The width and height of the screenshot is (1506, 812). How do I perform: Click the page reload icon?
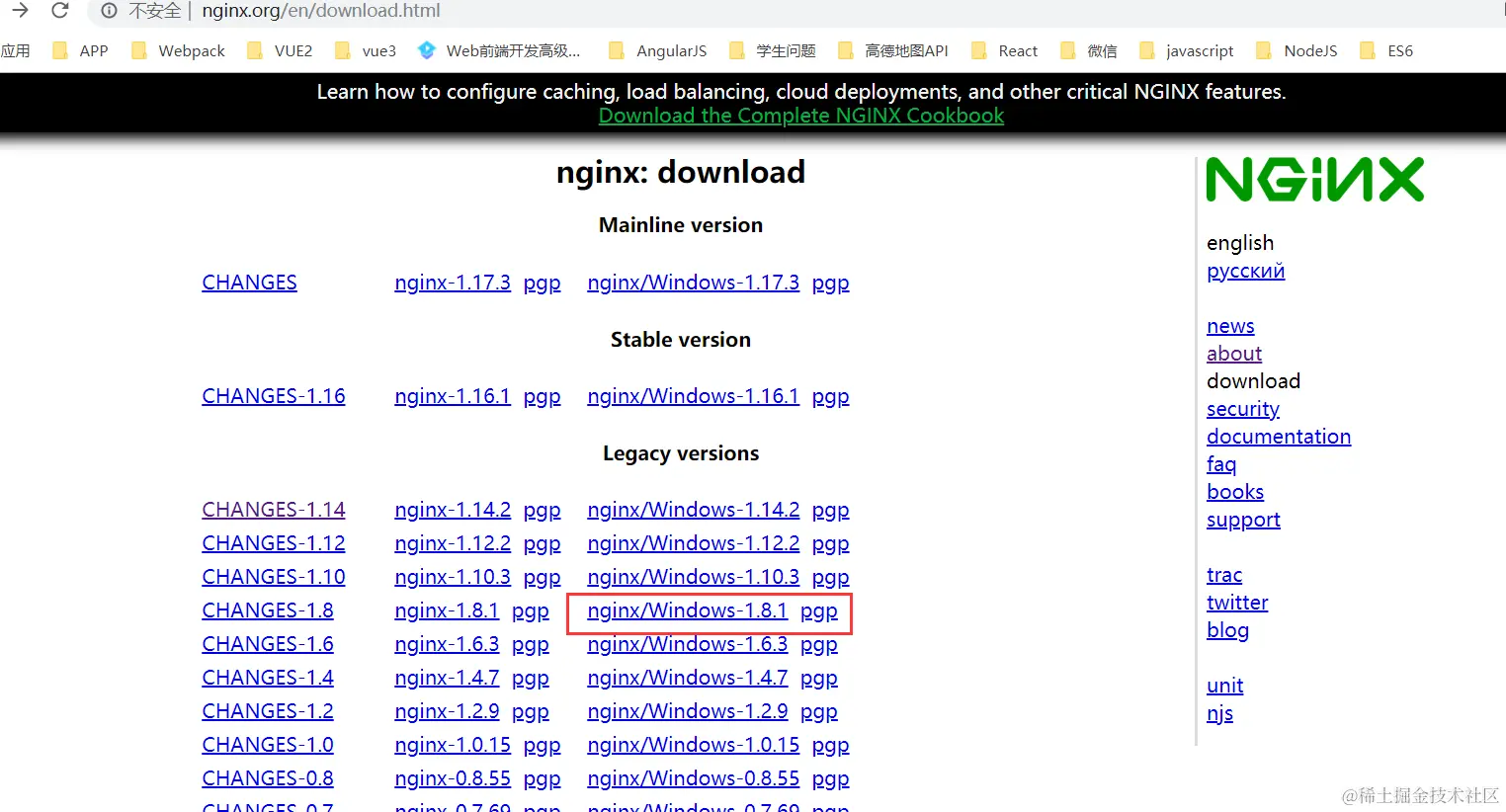[60, 10]
